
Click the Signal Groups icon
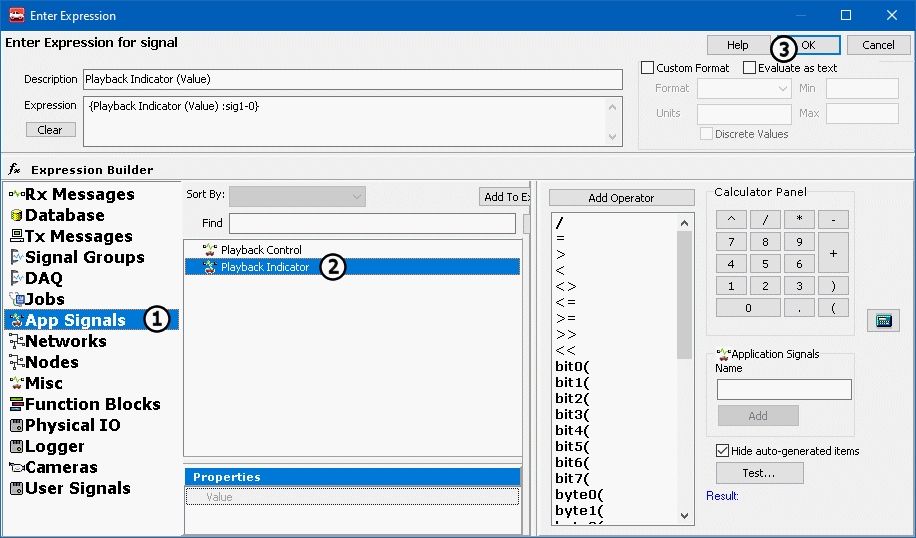coord(16,257)
